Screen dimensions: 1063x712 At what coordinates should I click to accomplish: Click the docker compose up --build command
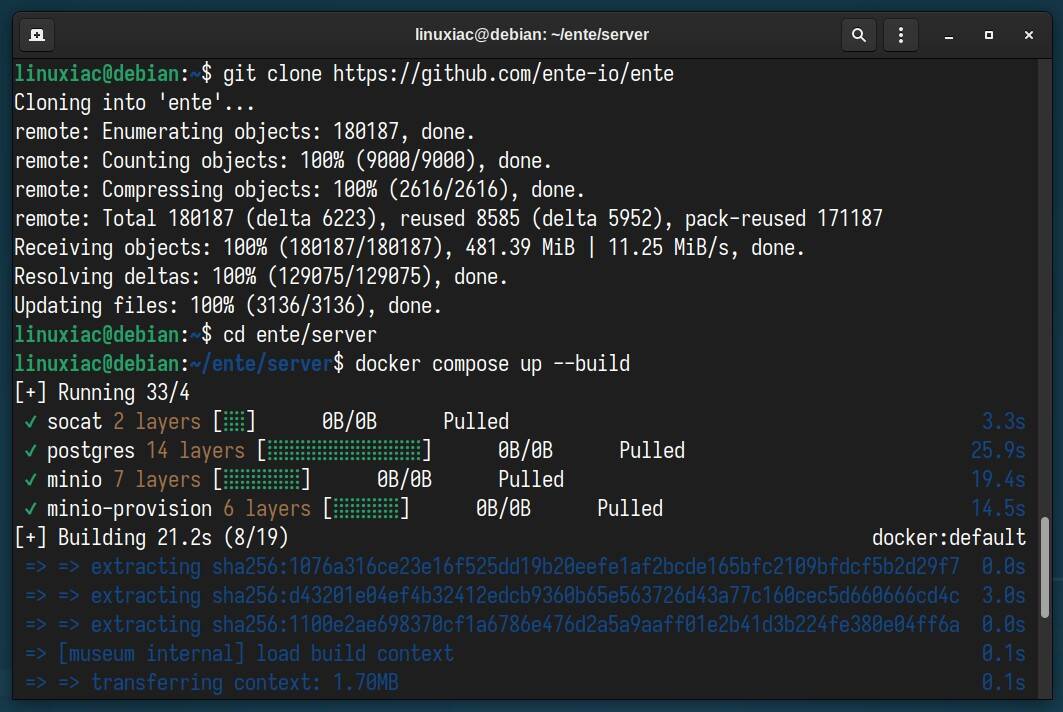[x=492, y=363]
